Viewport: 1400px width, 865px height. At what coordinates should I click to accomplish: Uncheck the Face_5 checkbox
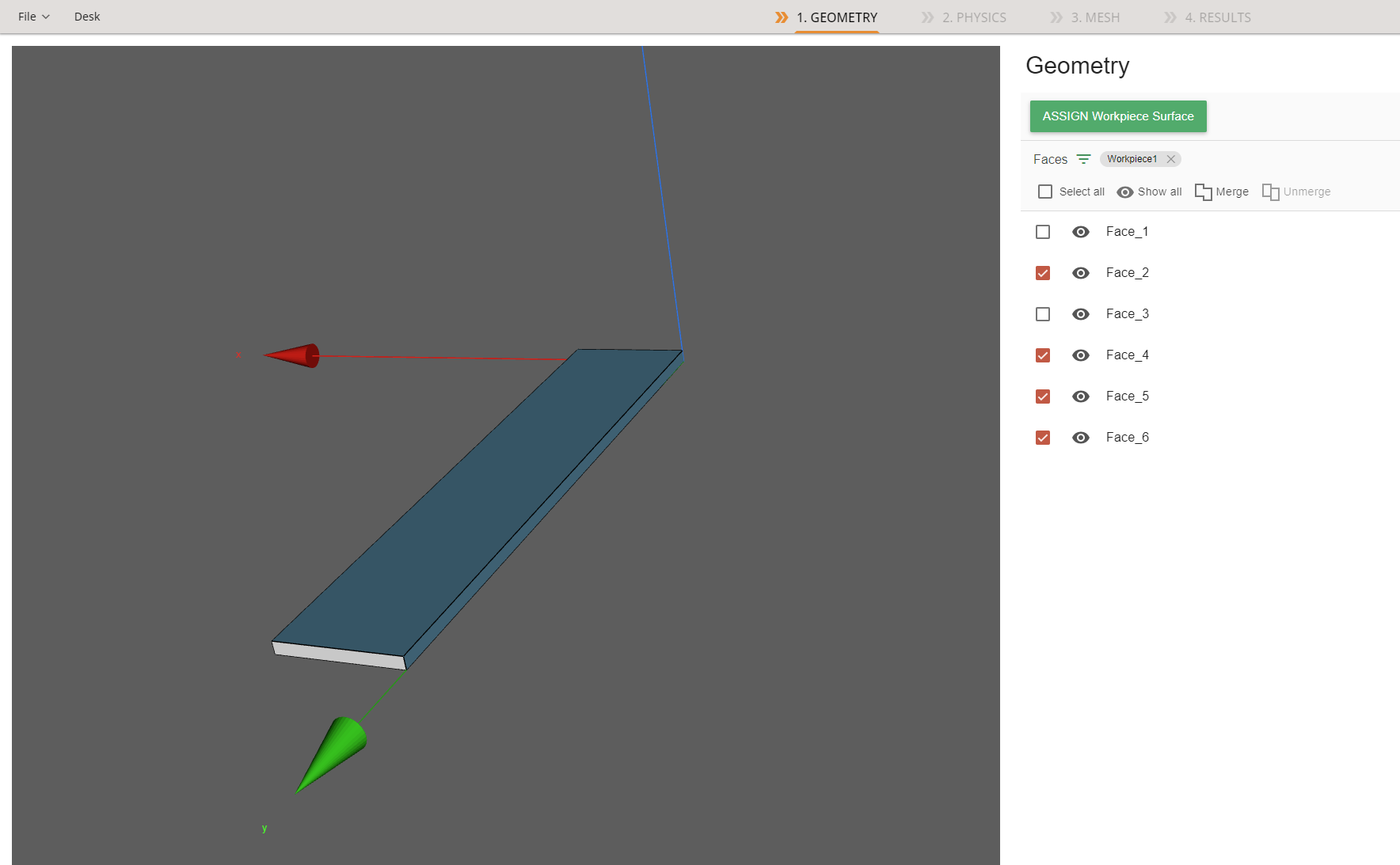click(1043, 396)
